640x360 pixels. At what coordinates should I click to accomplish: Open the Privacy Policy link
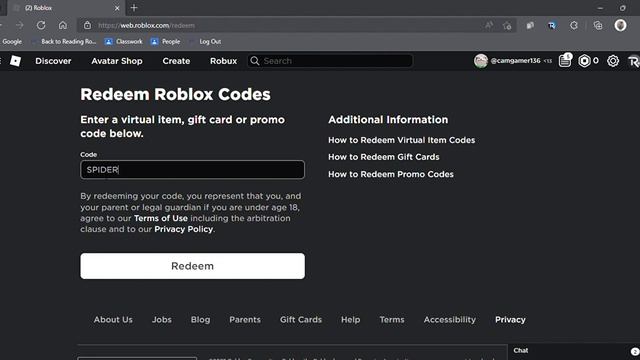tap(184, 229)
